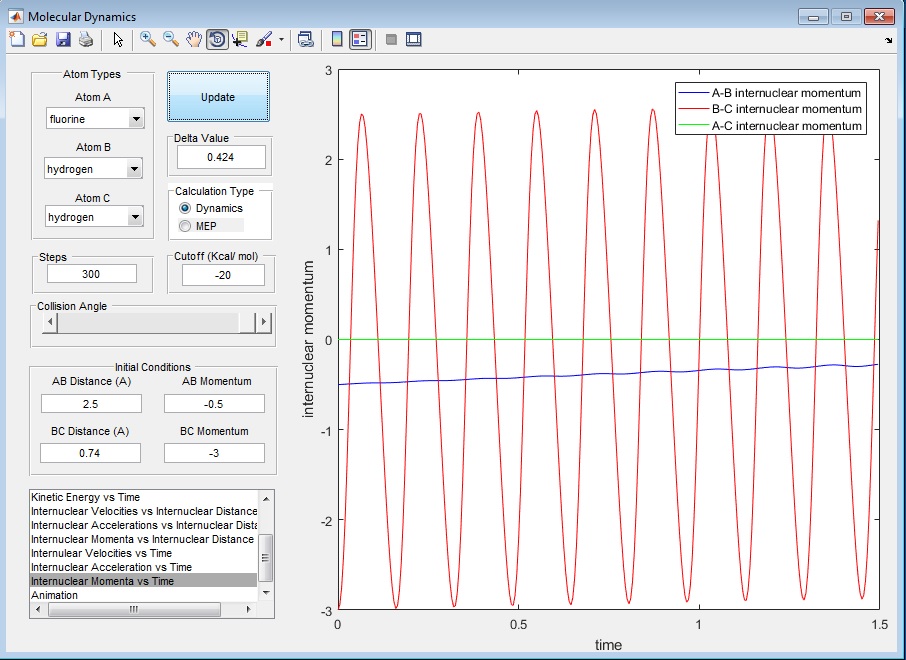Print the figure using printer icon
The width and height of the screenshot is (906, 660).
(85, 40)
